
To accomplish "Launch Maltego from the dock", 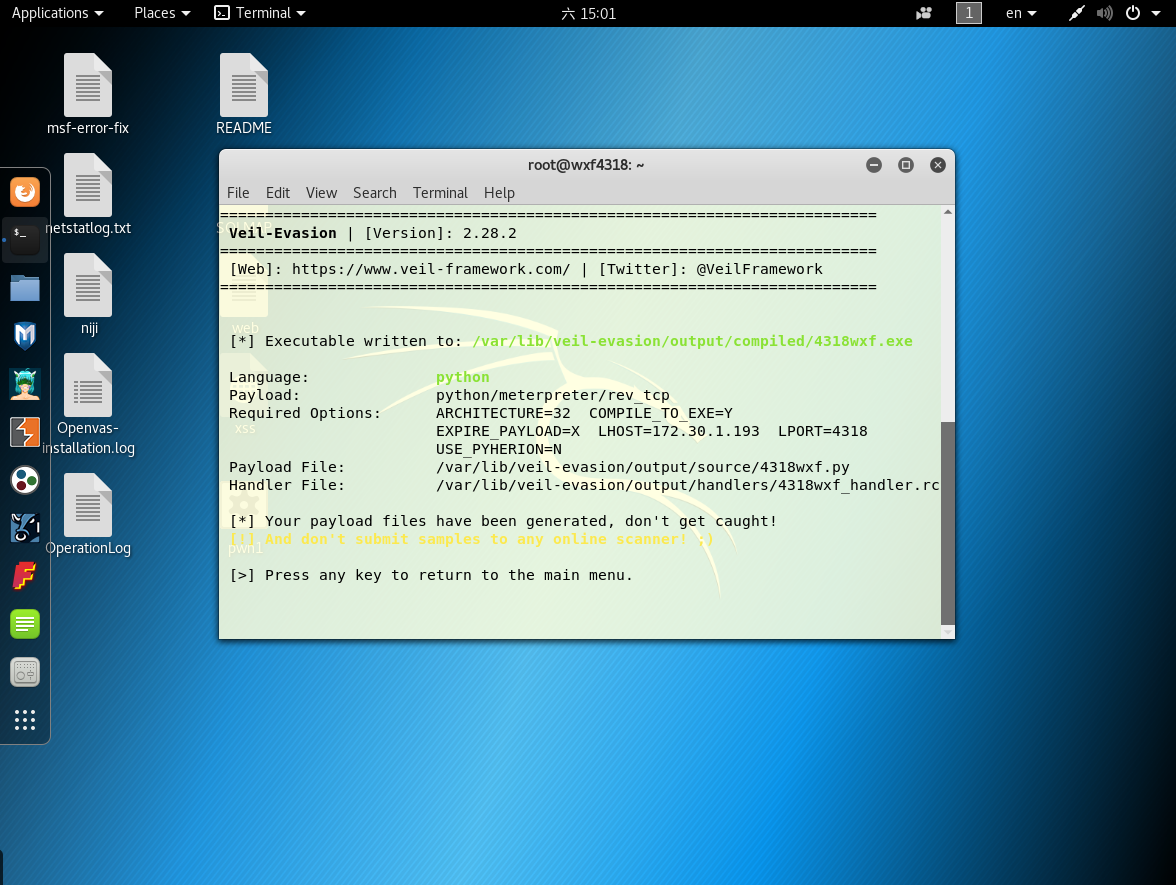I will pos(25,528).
